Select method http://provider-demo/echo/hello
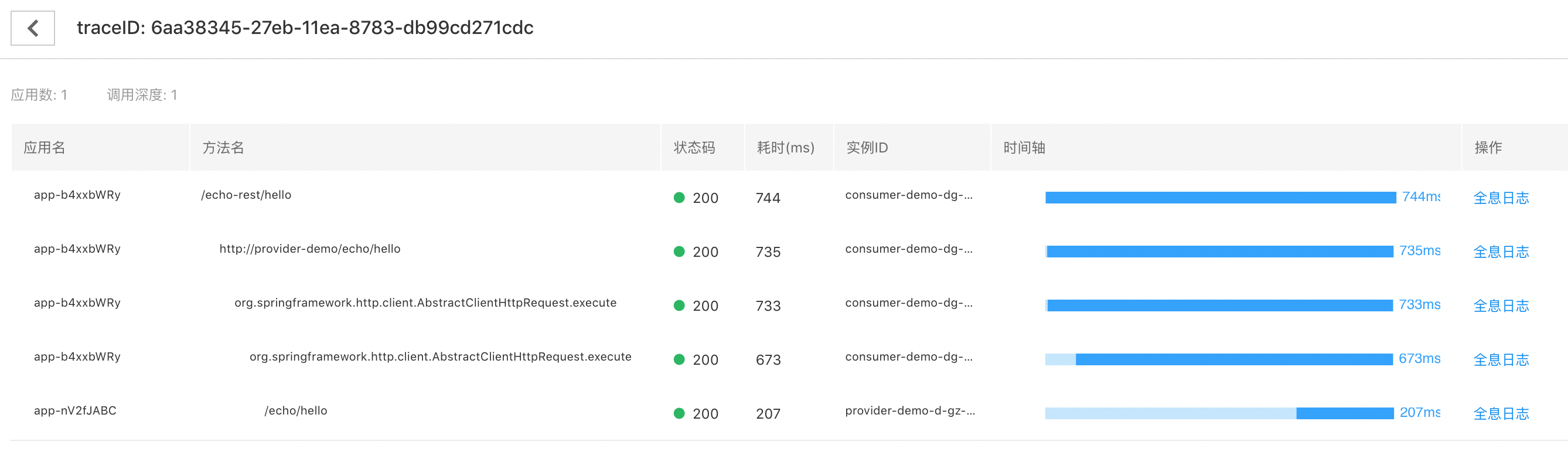 click(x=310, y=249)
